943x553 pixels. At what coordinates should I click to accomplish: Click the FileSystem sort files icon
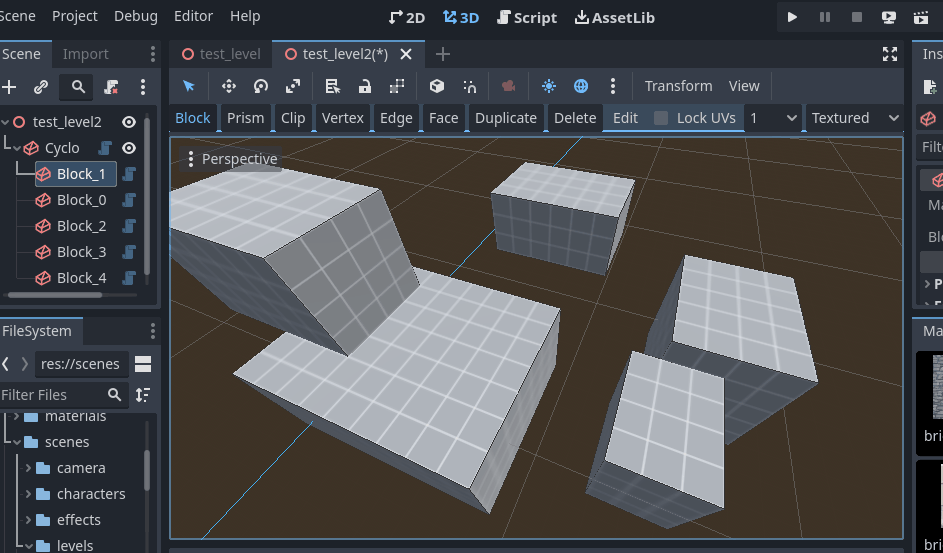pyautogui.click(x=143, y=395)
